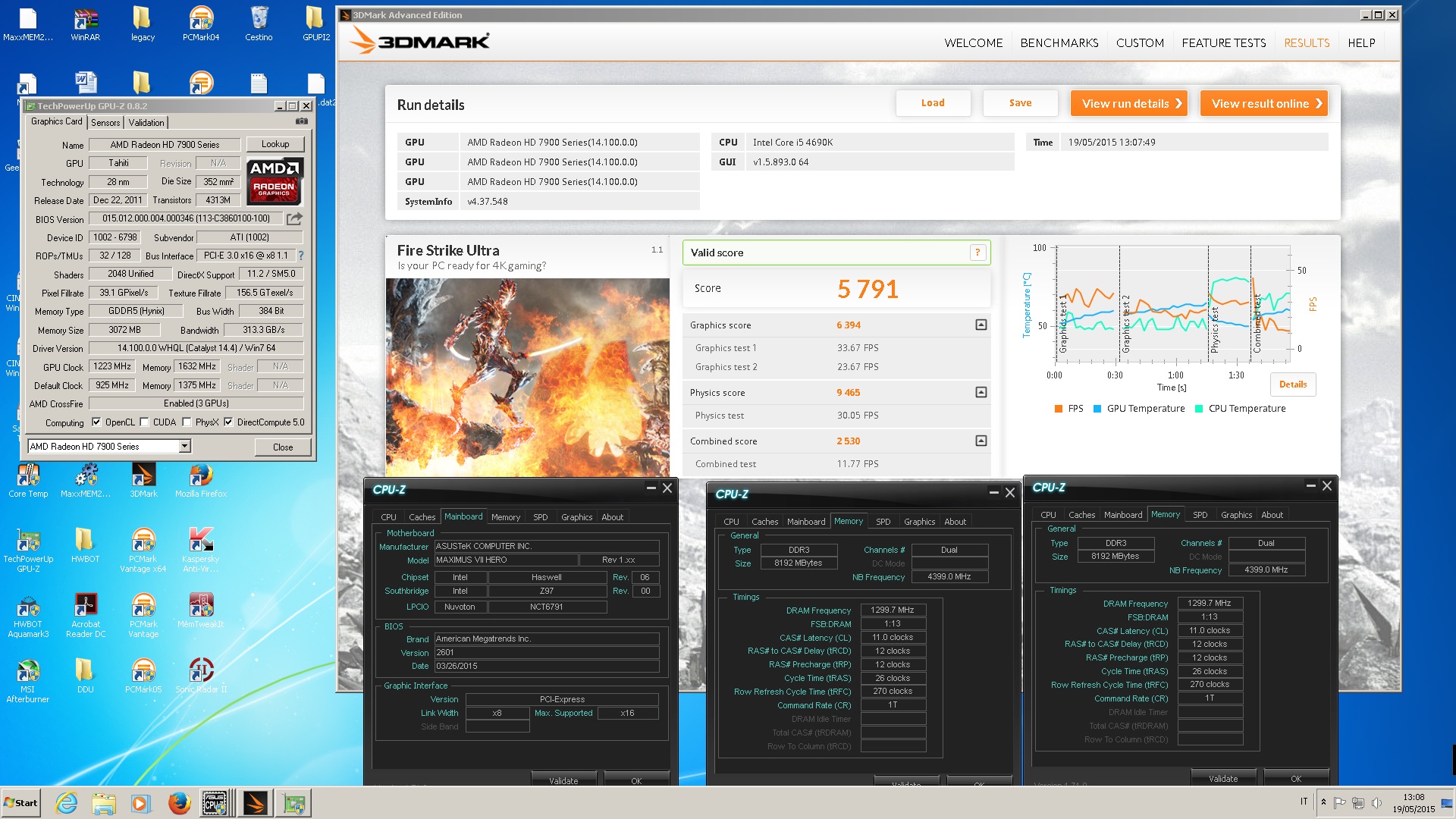The image size is (1456, 819).
Task: Click GPU-Z BIOS save/share icon
Action: [294, 218]
